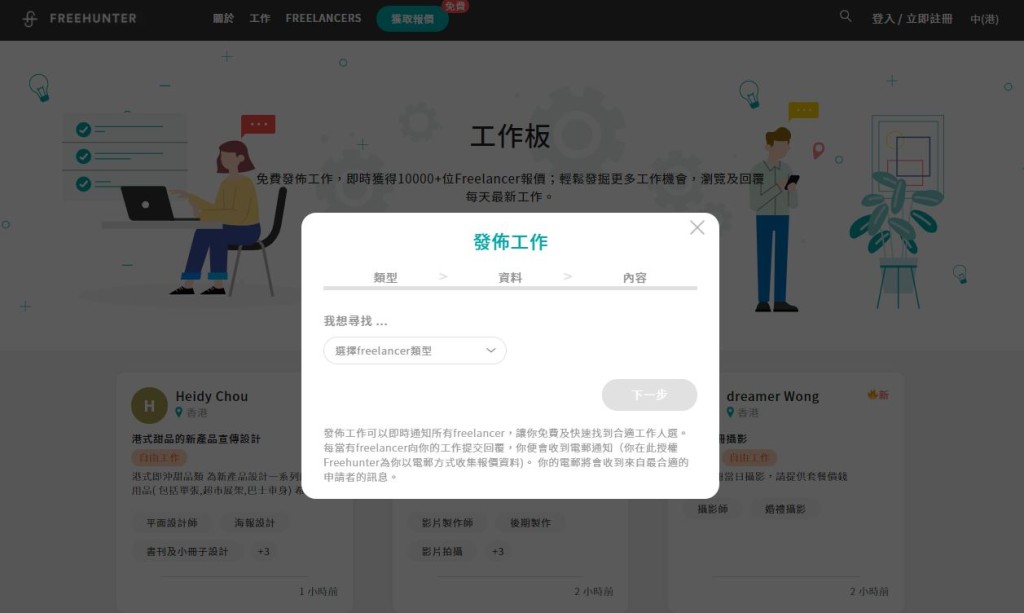Go to FREELANCERS in navigation
The image size is (1024, 613).
[x=323, y=19]
